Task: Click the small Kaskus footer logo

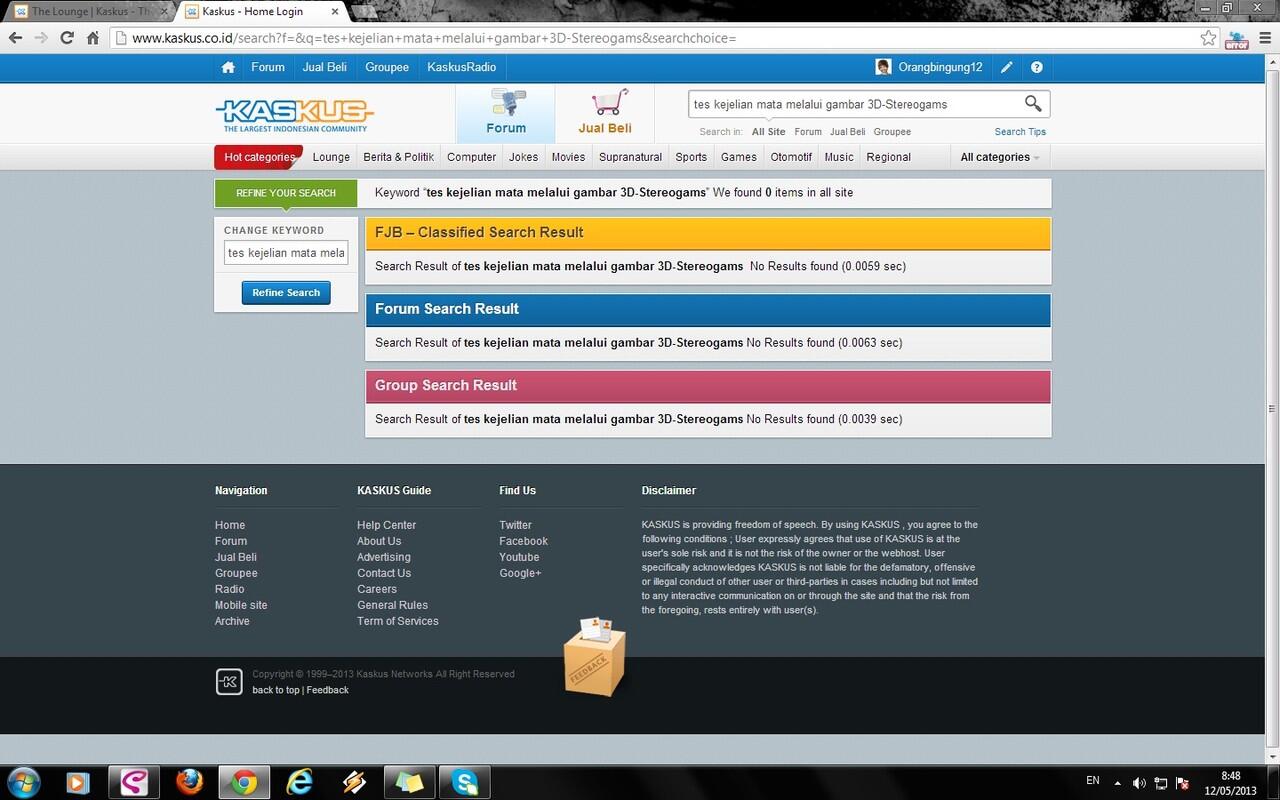Action: click(229, 682)
